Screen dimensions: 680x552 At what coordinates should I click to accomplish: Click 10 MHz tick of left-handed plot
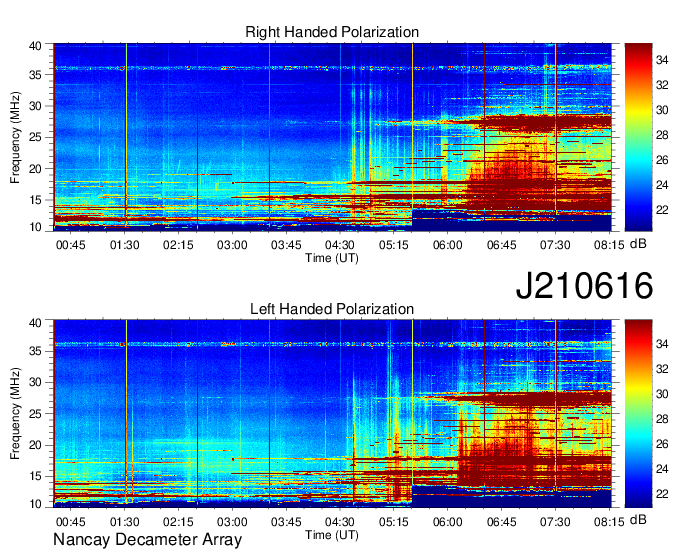[35, 504]
